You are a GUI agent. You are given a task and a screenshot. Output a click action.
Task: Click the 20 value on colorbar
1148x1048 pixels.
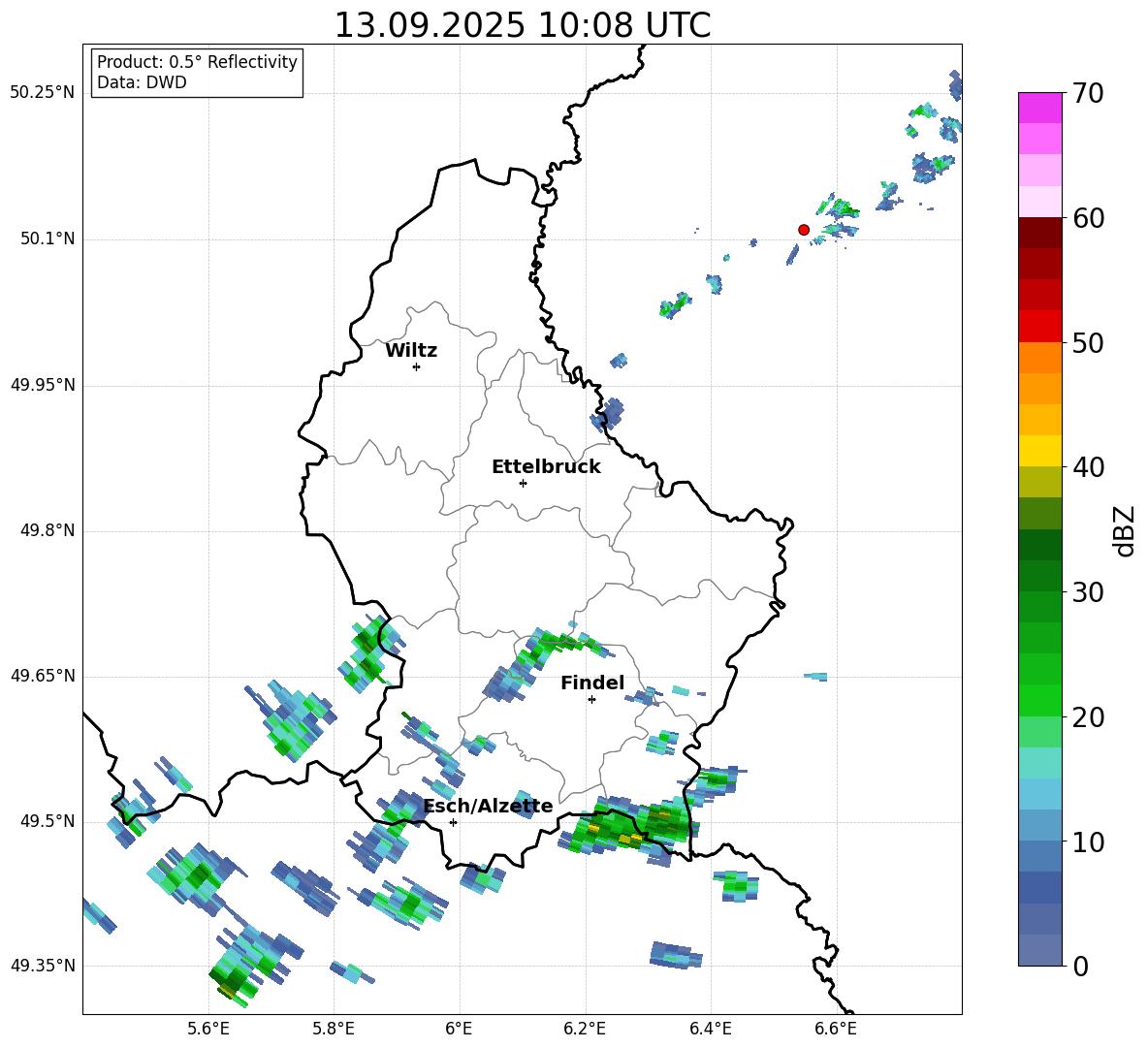(x=1088, y=717)
